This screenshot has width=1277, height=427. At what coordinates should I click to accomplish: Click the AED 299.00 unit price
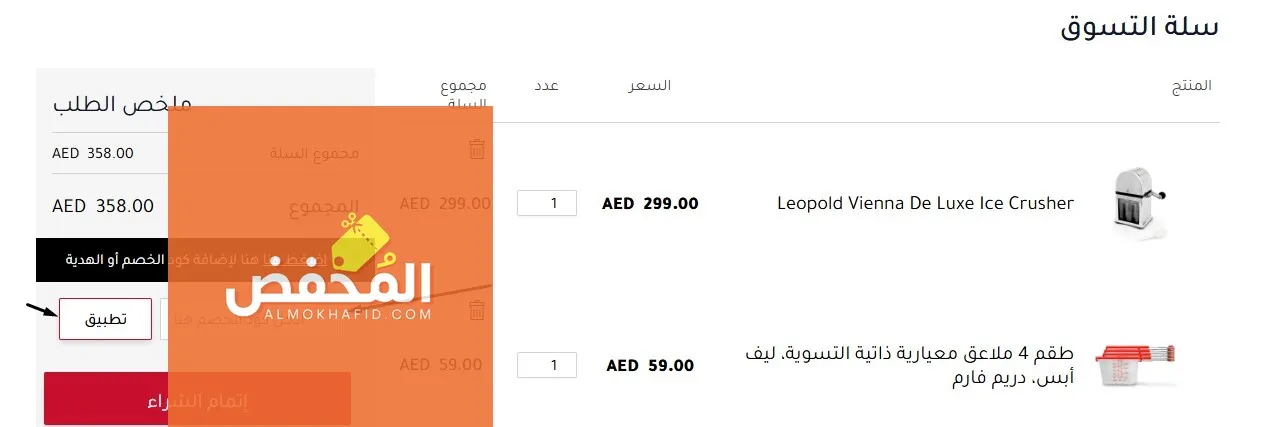click(x=650, y=204)
